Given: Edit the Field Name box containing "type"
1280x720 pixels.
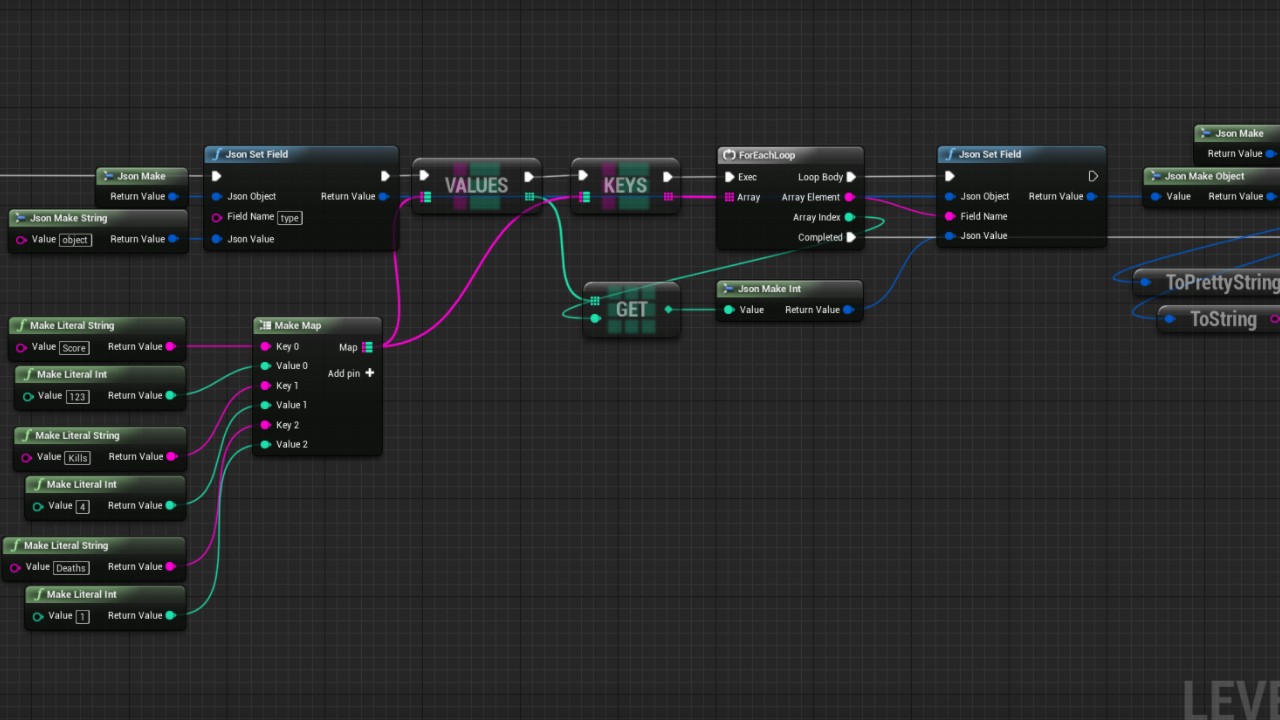Looking at the screenshot, I should (289, 217).
